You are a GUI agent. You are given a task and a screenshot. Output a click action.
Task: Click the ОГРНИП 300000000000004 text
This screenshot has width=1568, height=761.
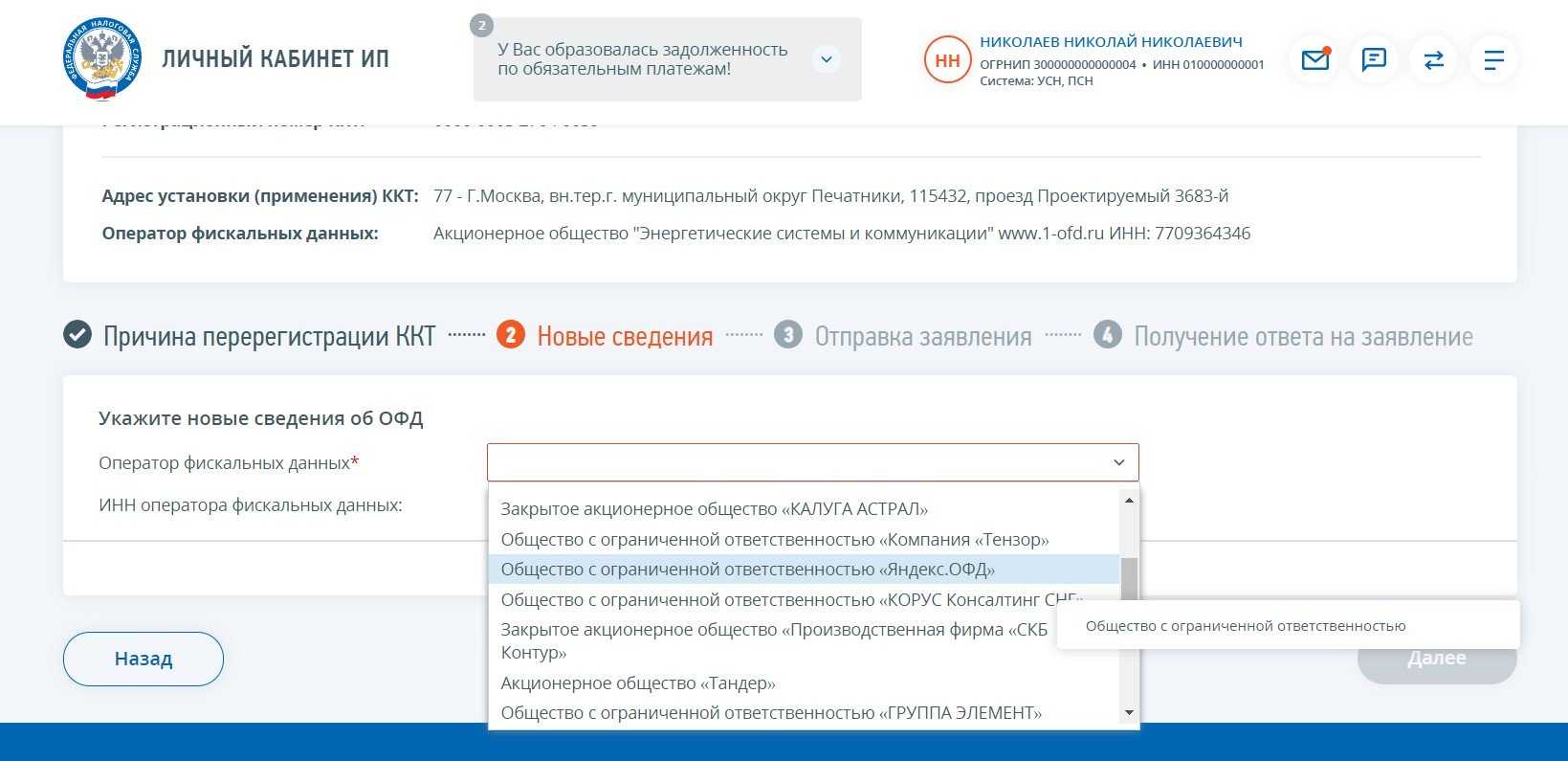point(1058,65)
